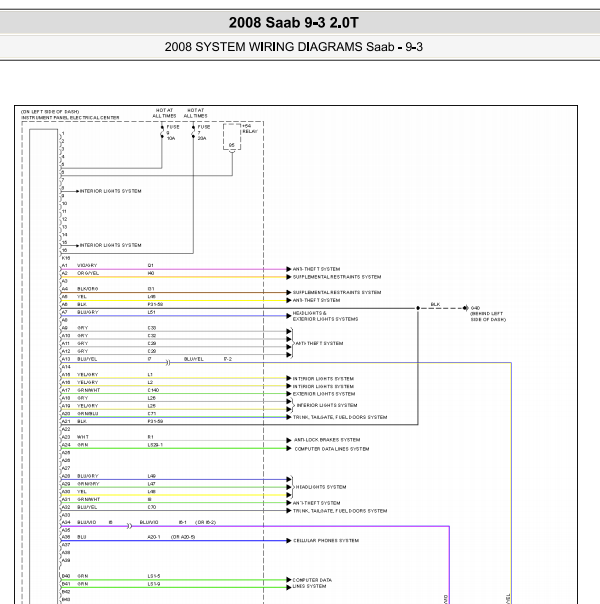Click the "EXTERIOR LIGHTS SYSTEM" label on A17
The height and width of the screenshot is (604, 600).
pyautogui.click(x=324, y=394)
